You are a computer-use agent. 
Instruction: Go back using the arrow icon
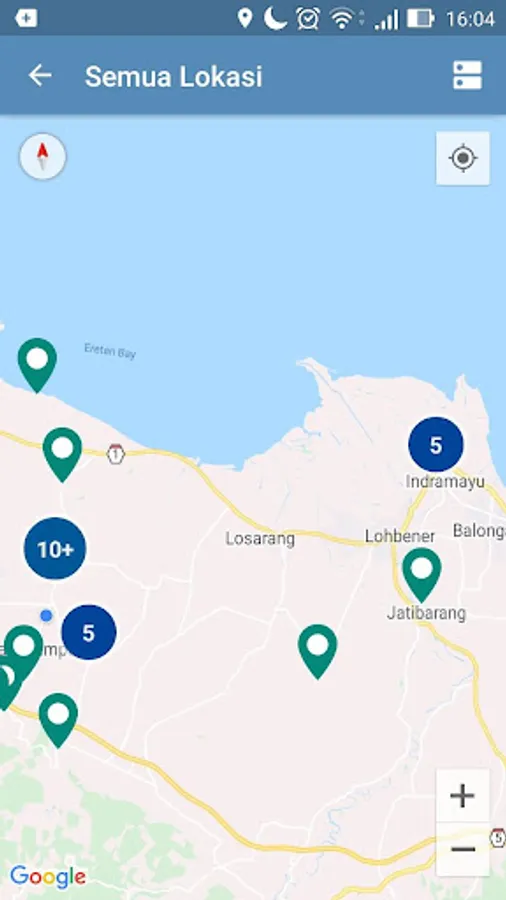tap(40, 75)
